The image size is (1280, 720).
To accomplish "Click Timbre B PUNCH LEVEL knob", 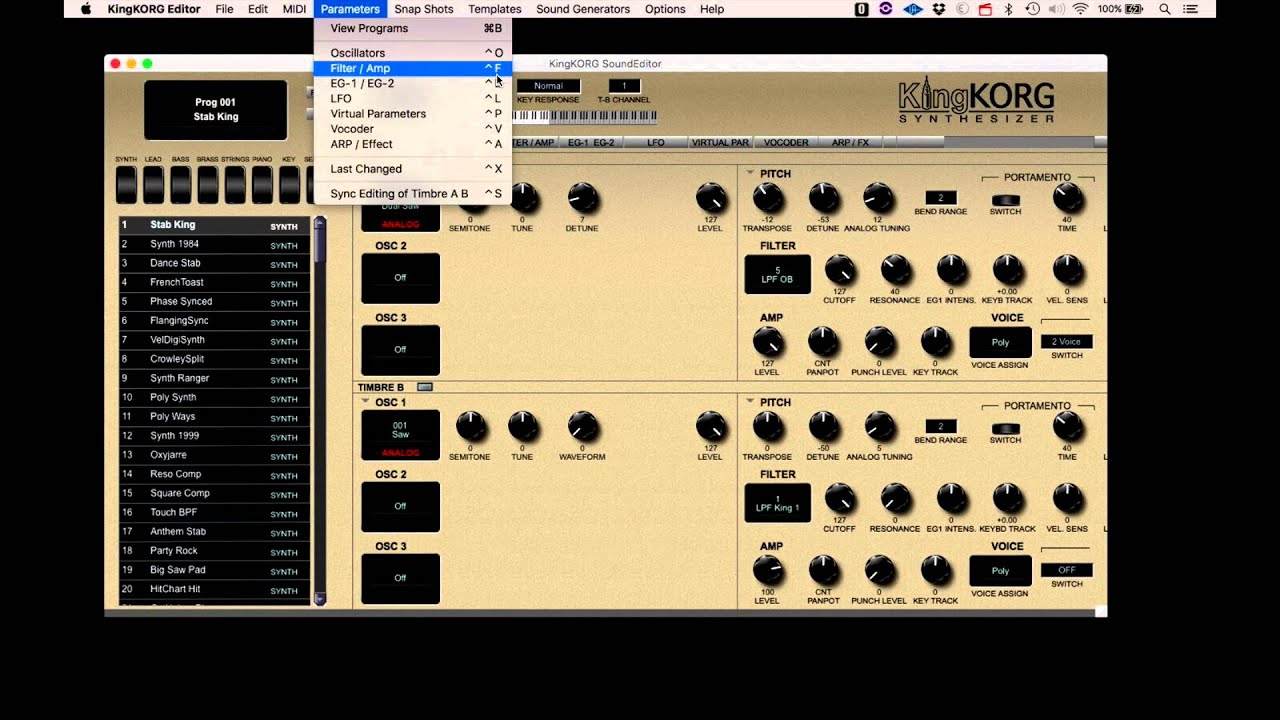I will pyautogui.click(x=879, y=571).
